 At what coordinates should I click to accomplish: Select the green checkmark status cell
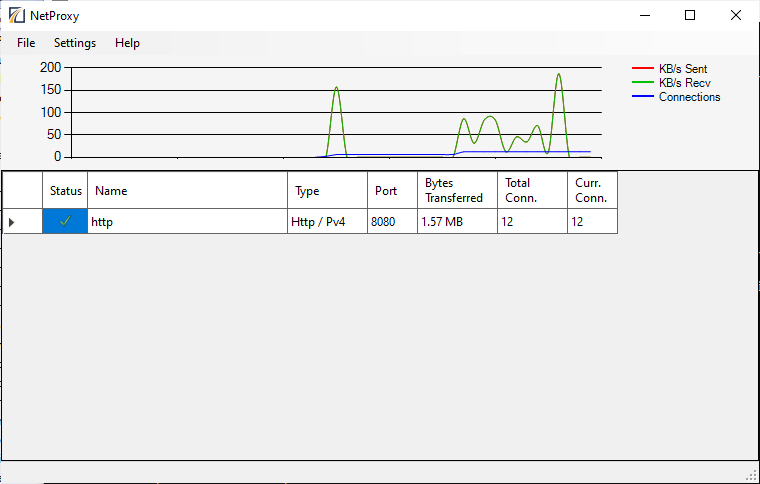pos(65,221)
